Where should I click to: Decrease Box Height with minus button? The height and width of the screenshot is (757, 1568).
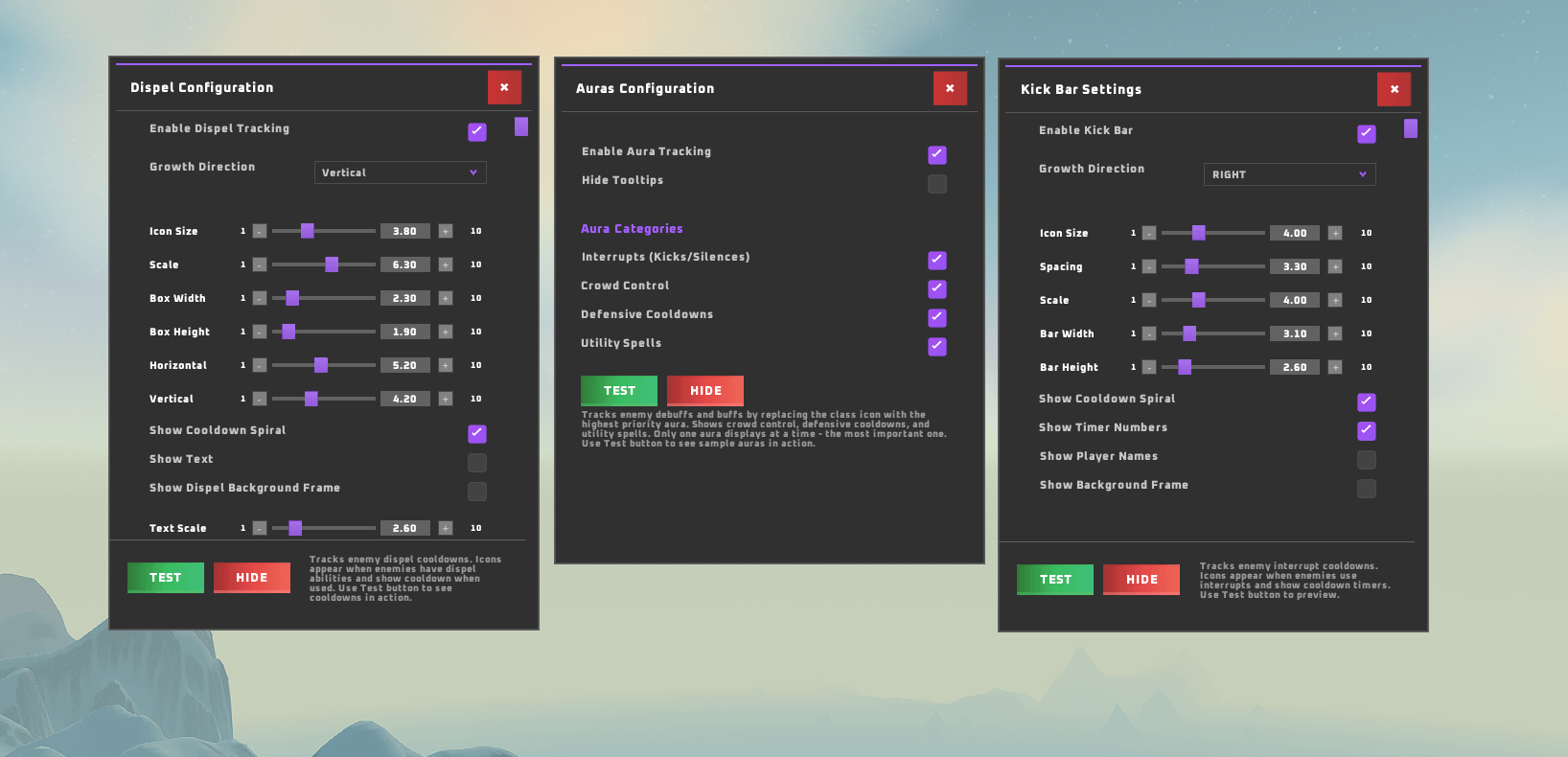coord(260,332)
